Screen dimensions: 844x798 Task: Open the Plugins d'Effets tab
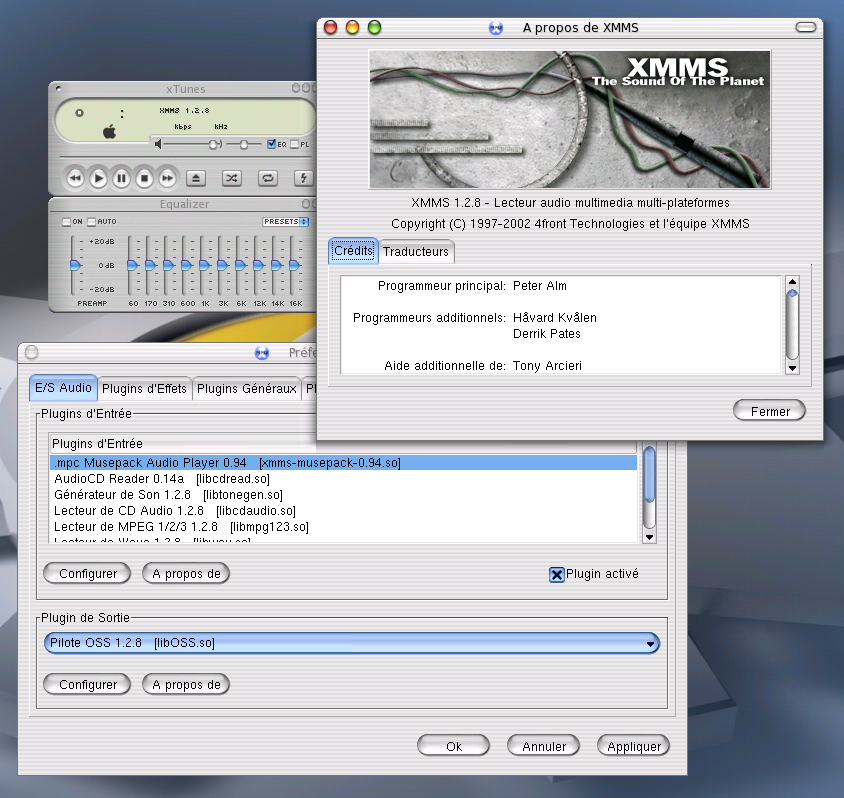144,389
